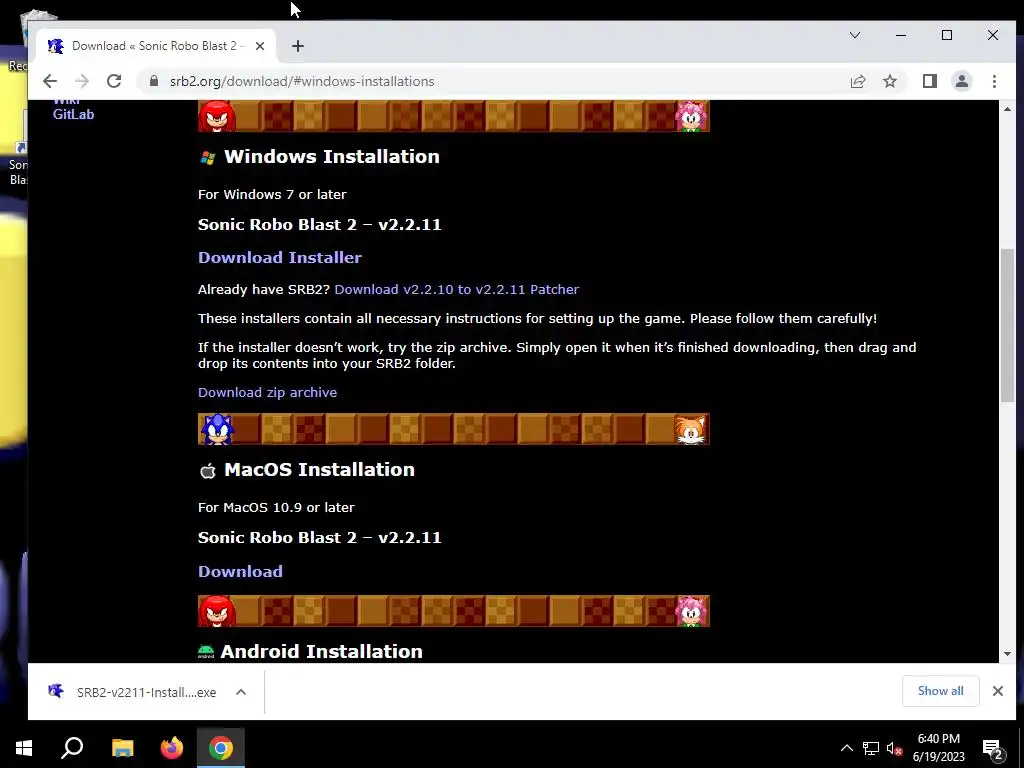
Task: Click the Download zip archive link
Action: (x=267, y=392)
